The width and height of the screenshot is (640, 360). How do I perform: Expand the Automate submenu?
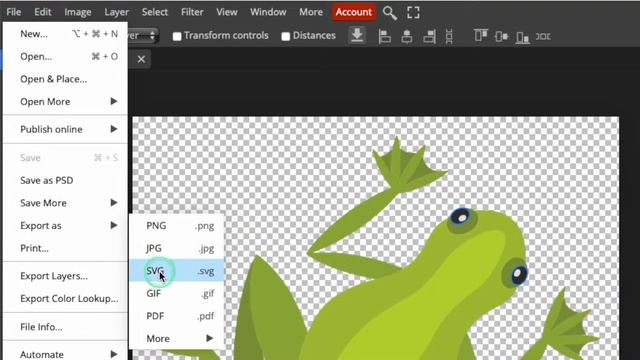coord(65,354)
